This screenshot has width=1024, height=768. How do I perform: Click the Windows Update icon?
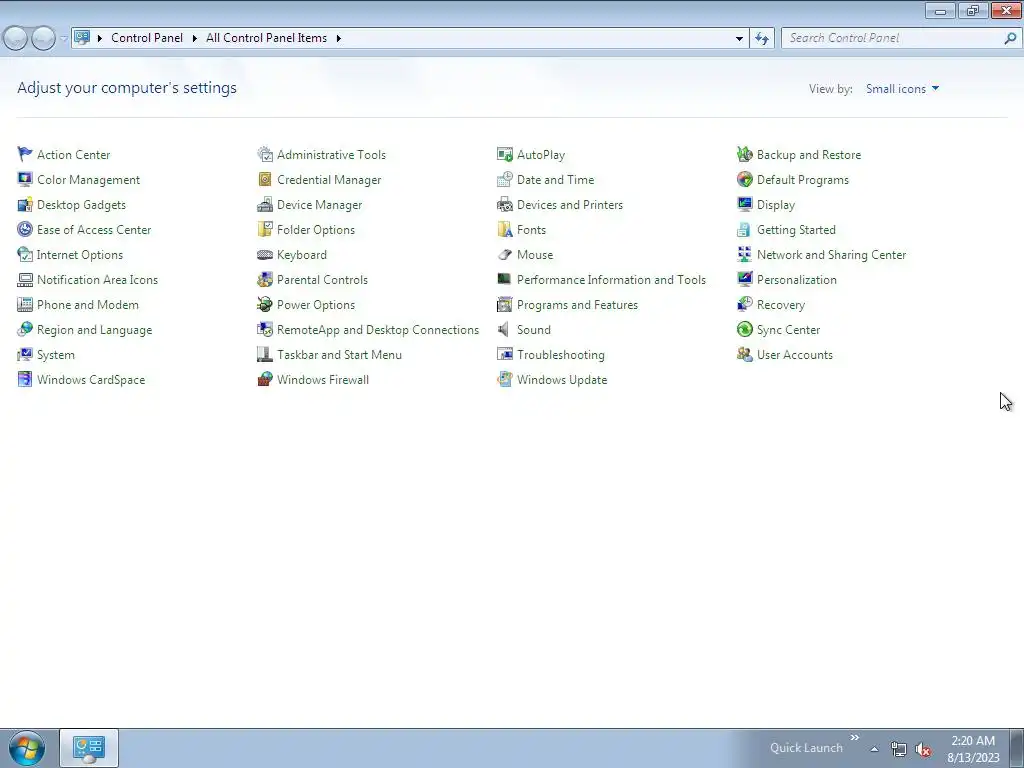coord(505,379)
